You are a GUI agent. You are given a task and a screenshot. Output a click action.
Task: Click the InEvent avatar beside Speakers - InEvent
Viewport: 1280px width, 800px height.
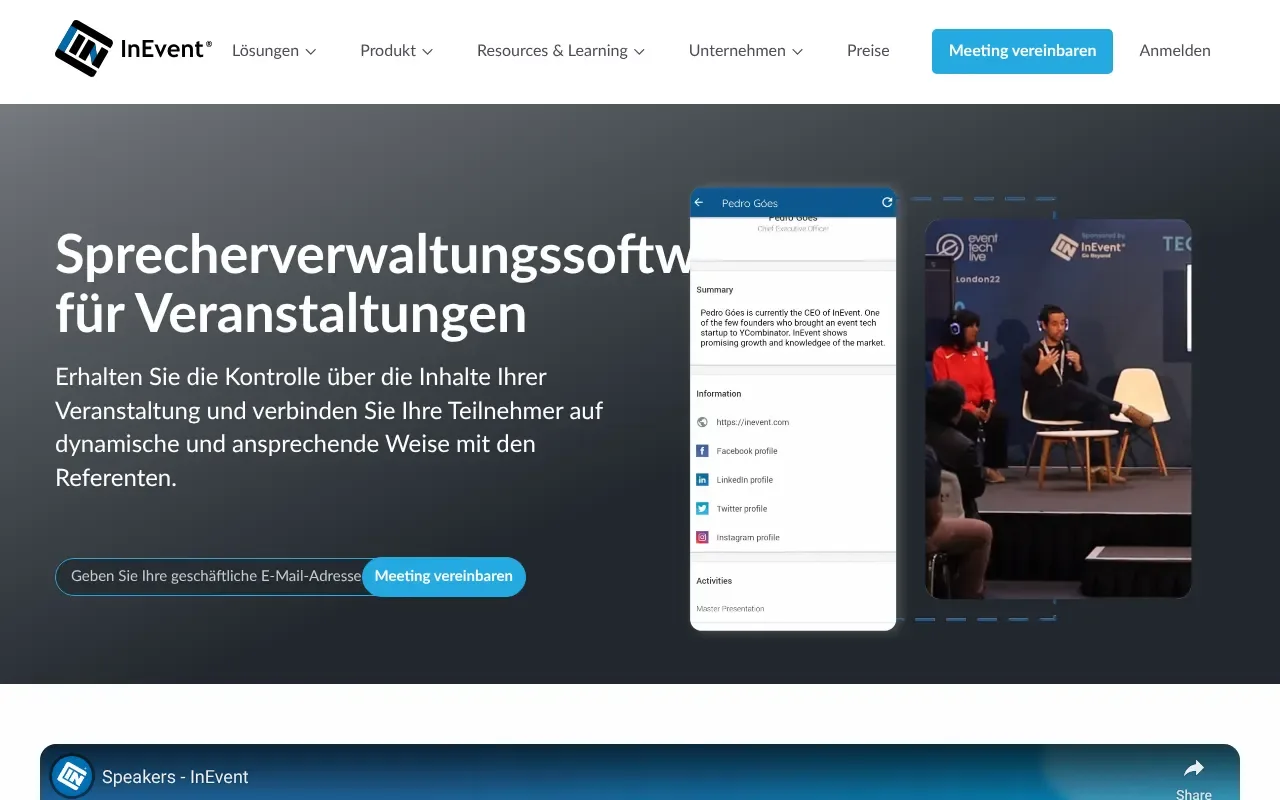point(71,775)
